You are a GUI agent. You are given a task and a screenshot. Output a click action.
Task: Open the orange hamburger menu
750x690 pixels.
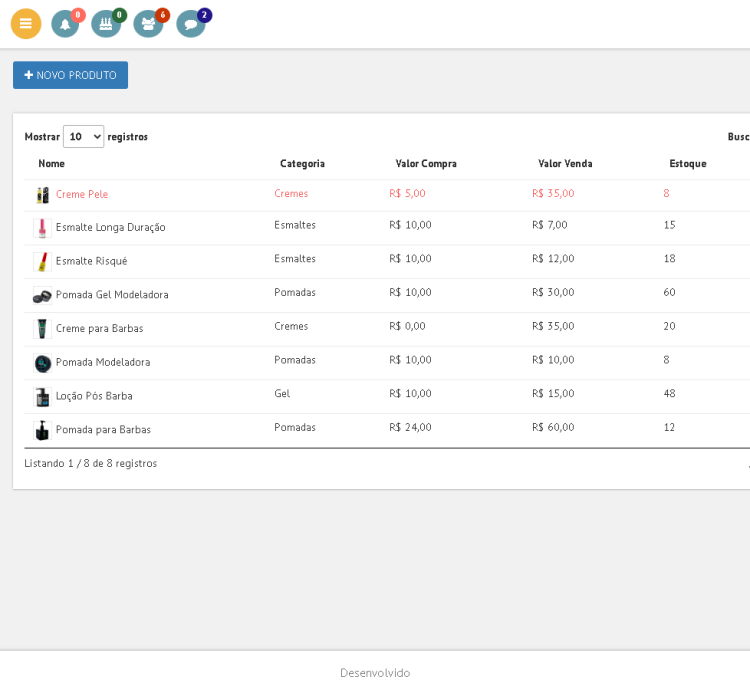tap(26, 24)
